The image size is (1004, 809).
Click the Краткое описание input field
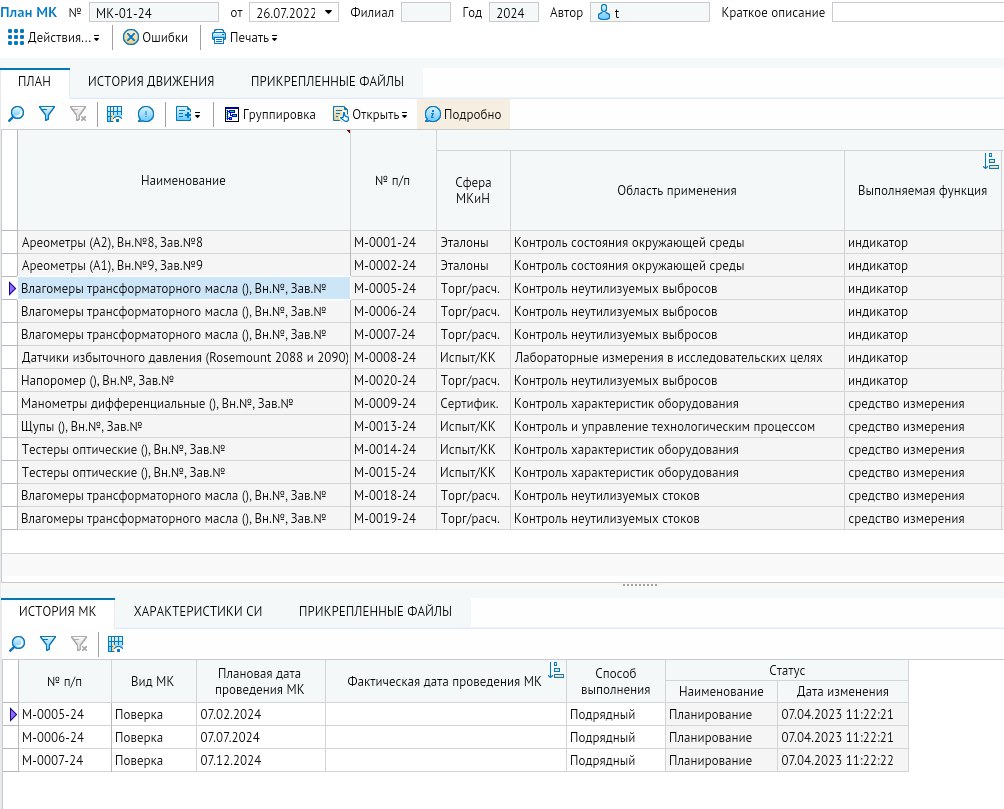[x=916, y=13]
